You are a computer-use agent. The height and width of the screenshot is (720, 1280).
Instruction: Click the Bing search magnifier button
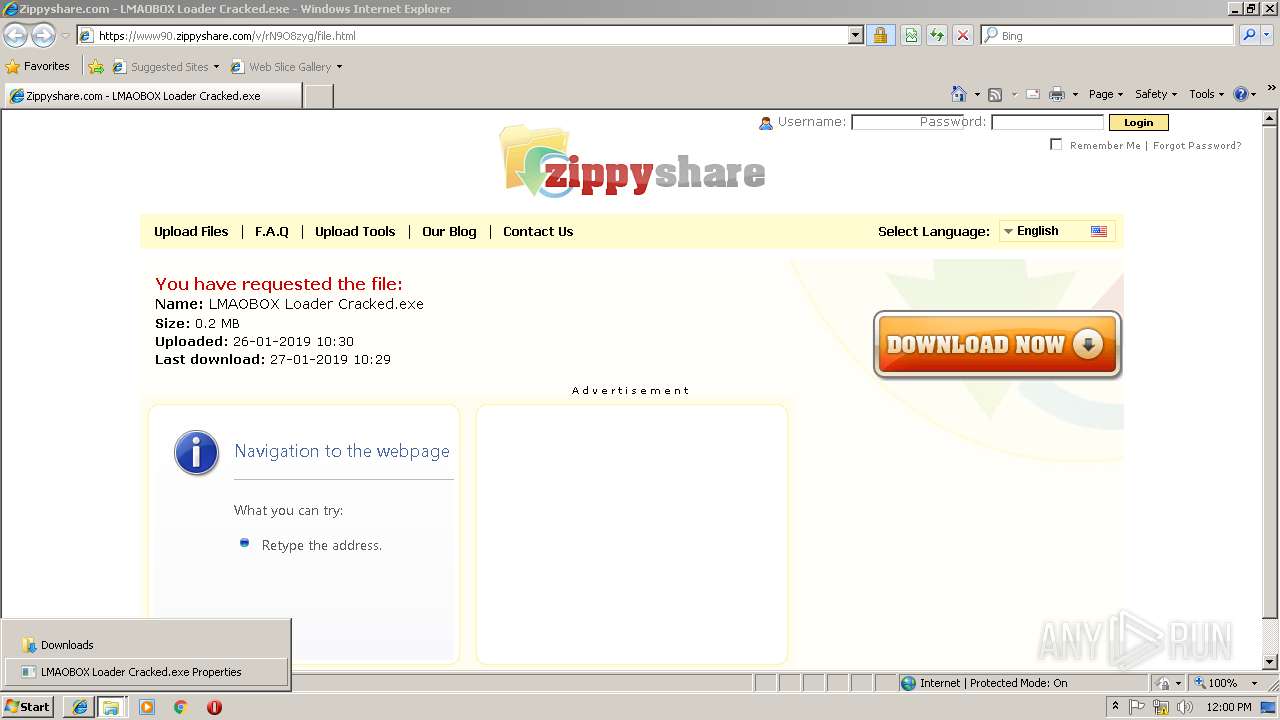click(x=1249, y=35)
